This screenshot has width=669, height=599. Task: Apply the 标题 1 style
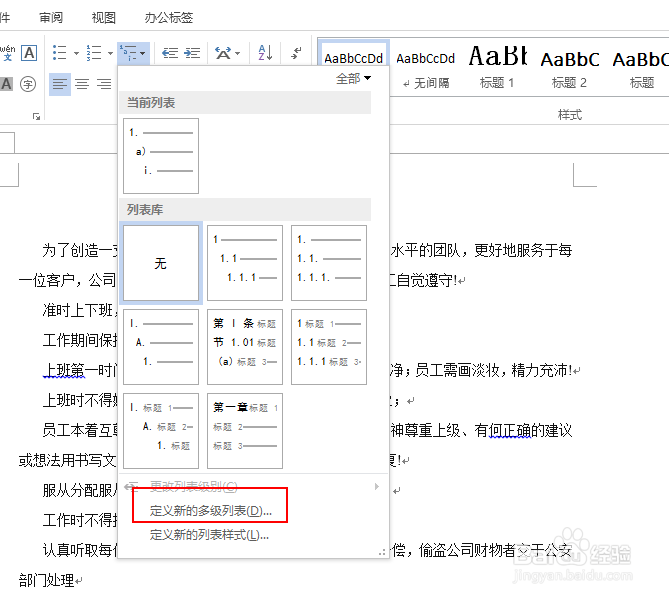(x=497, y=68)
